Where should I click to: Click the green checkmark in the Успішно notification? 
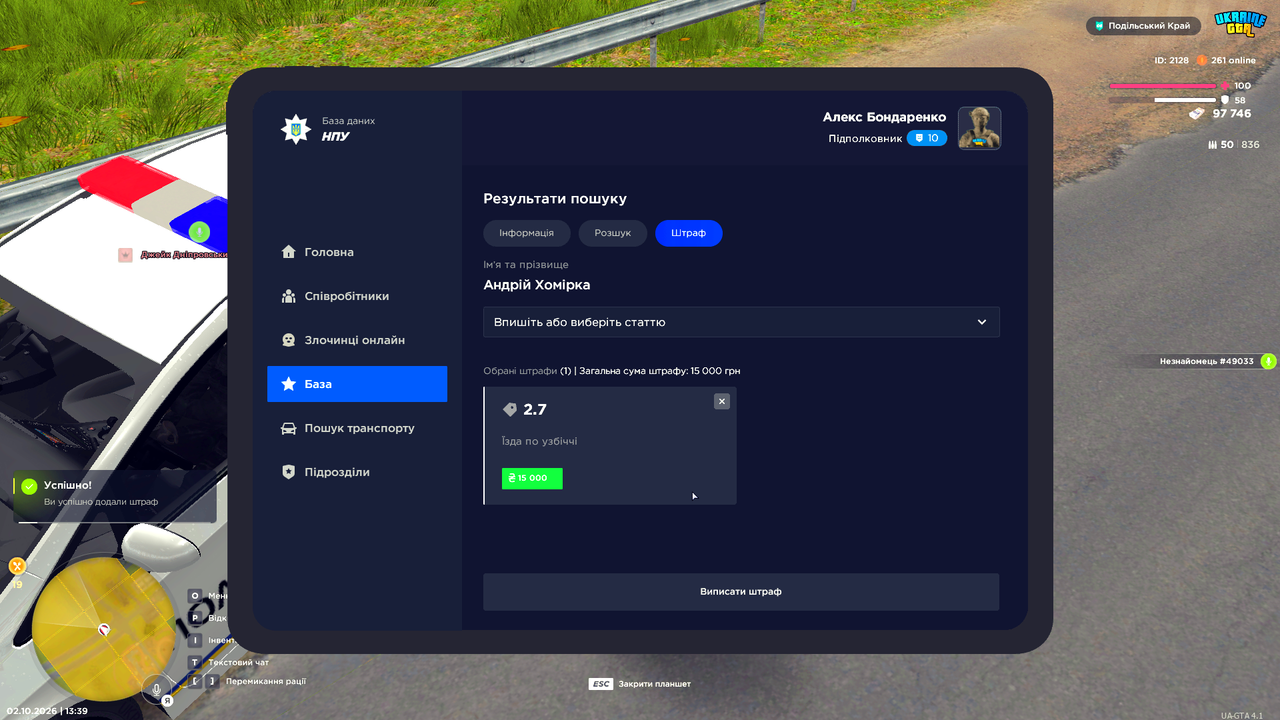click(29, 486)
